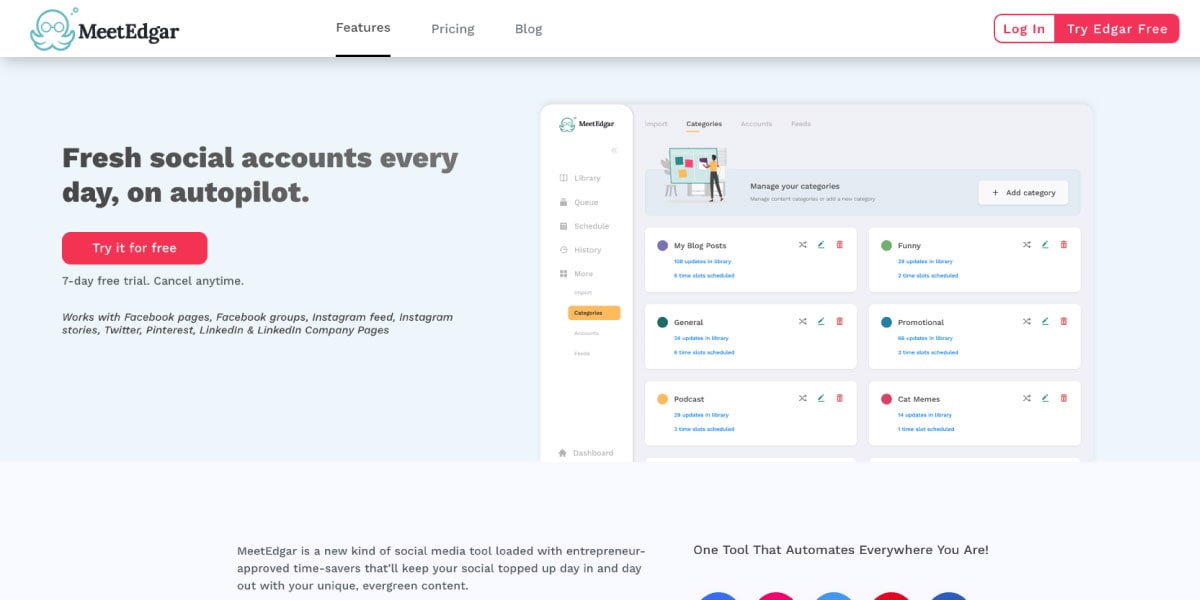Click the Log In button
The width and height of the screenshot is (1200, 600).
(x=1024, y=29)
